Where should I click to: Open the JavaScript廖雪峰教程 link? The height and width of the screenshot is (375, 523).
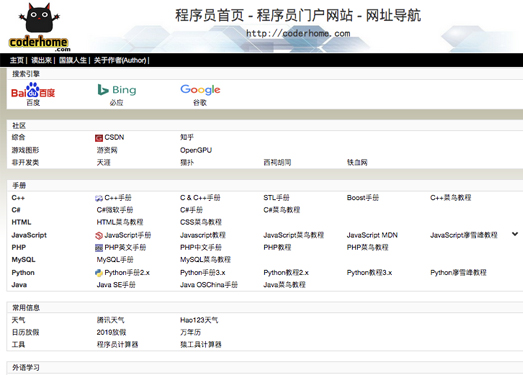(x=464, y=235)
